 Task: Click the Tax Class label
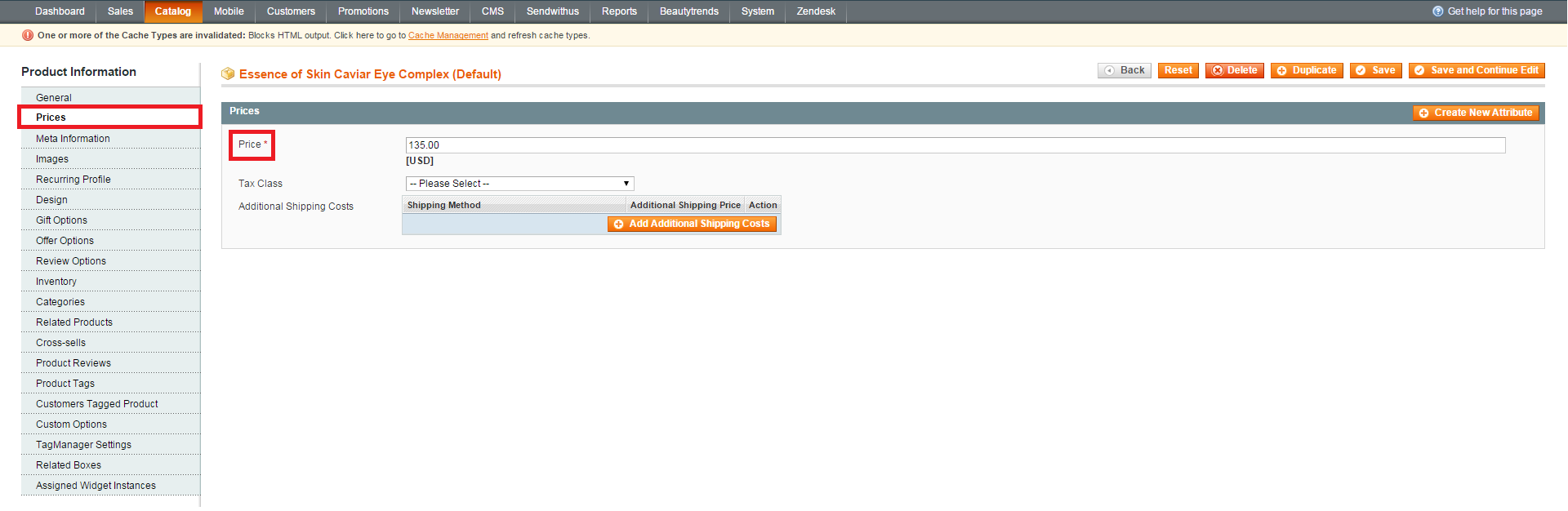[261, 184]
